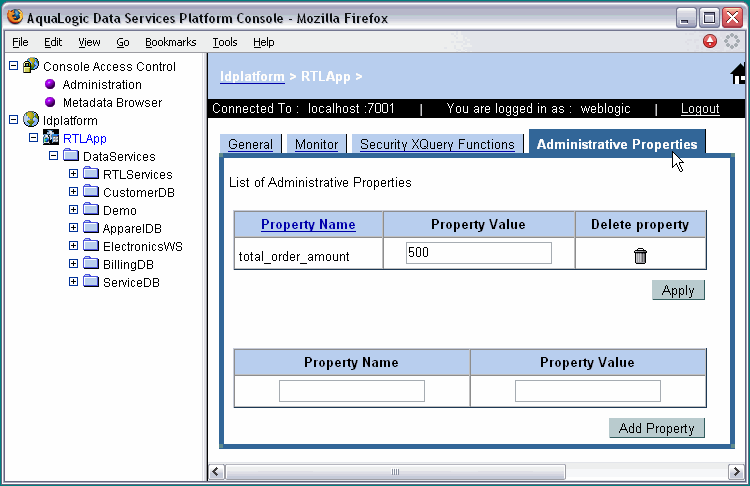This screenshot has width=750, height=486.
Task: Switch to the Monitor tab
Action: point(316,144)
